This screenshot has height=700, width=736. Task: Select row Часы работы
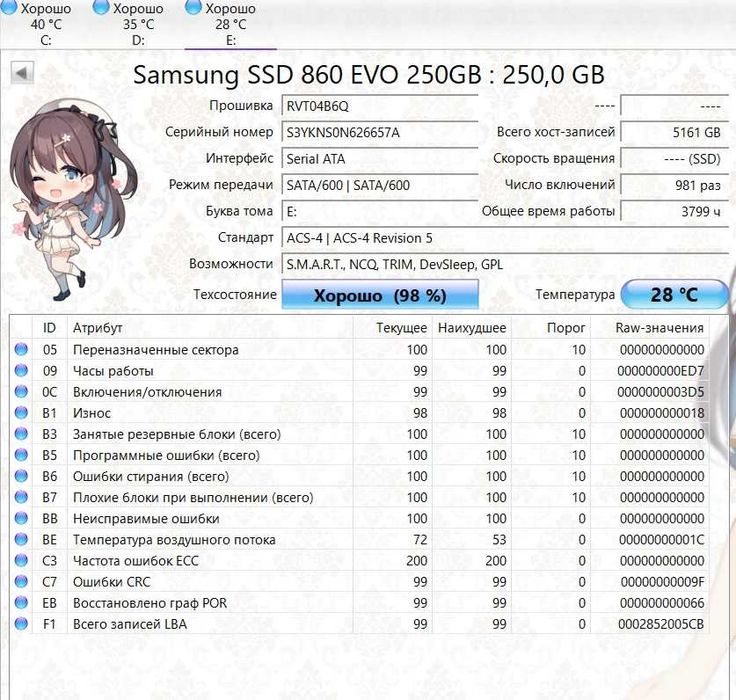pos(360,371)
